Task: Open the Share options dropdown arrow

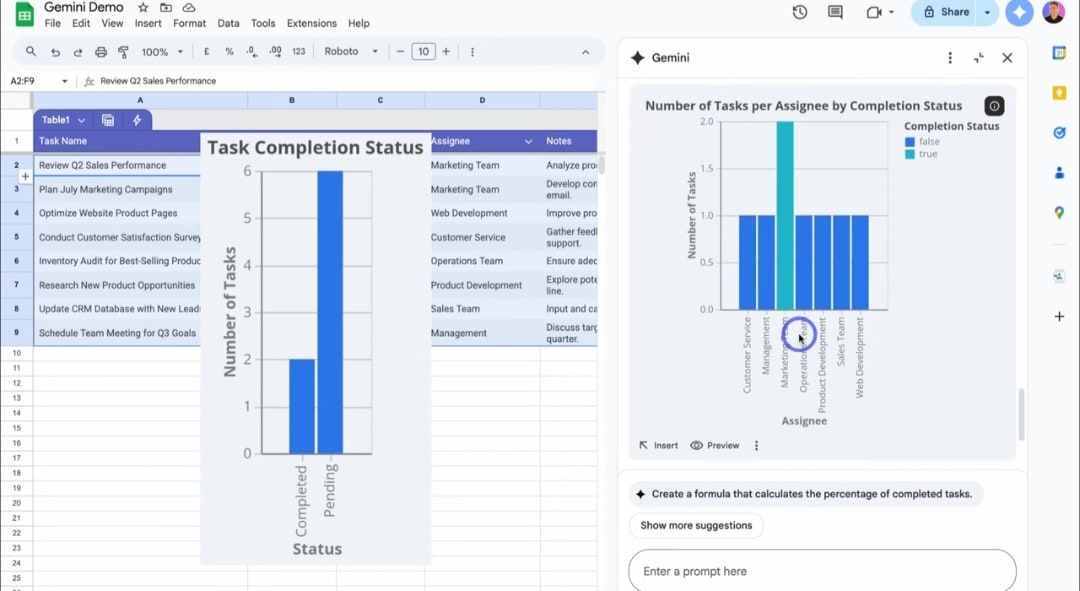Action: pos(988,12)
